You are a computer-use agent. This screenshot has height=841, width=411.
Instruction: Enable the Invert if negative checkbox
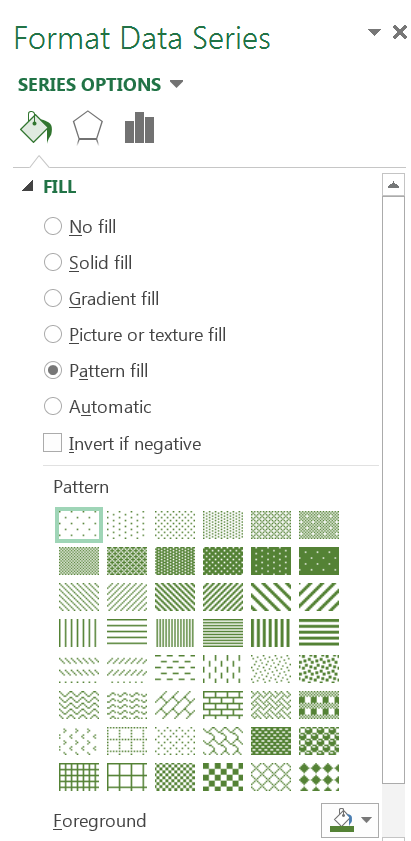tap(53, 443)
